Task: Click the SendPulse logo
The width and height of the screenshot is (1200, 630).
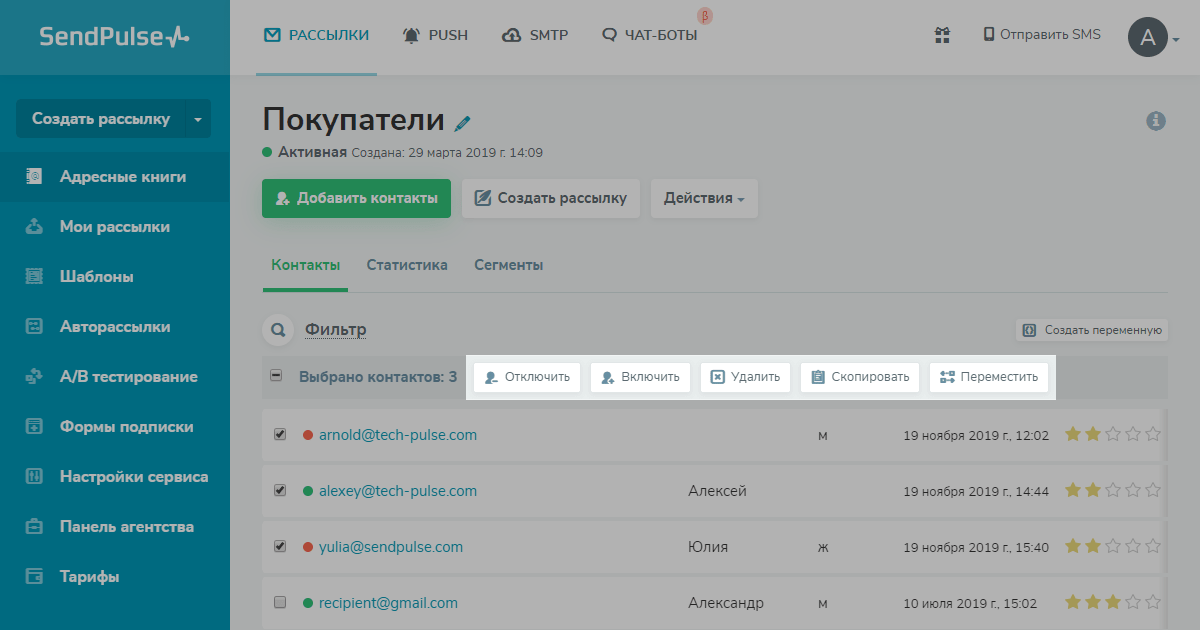Action: coord(114,37)
